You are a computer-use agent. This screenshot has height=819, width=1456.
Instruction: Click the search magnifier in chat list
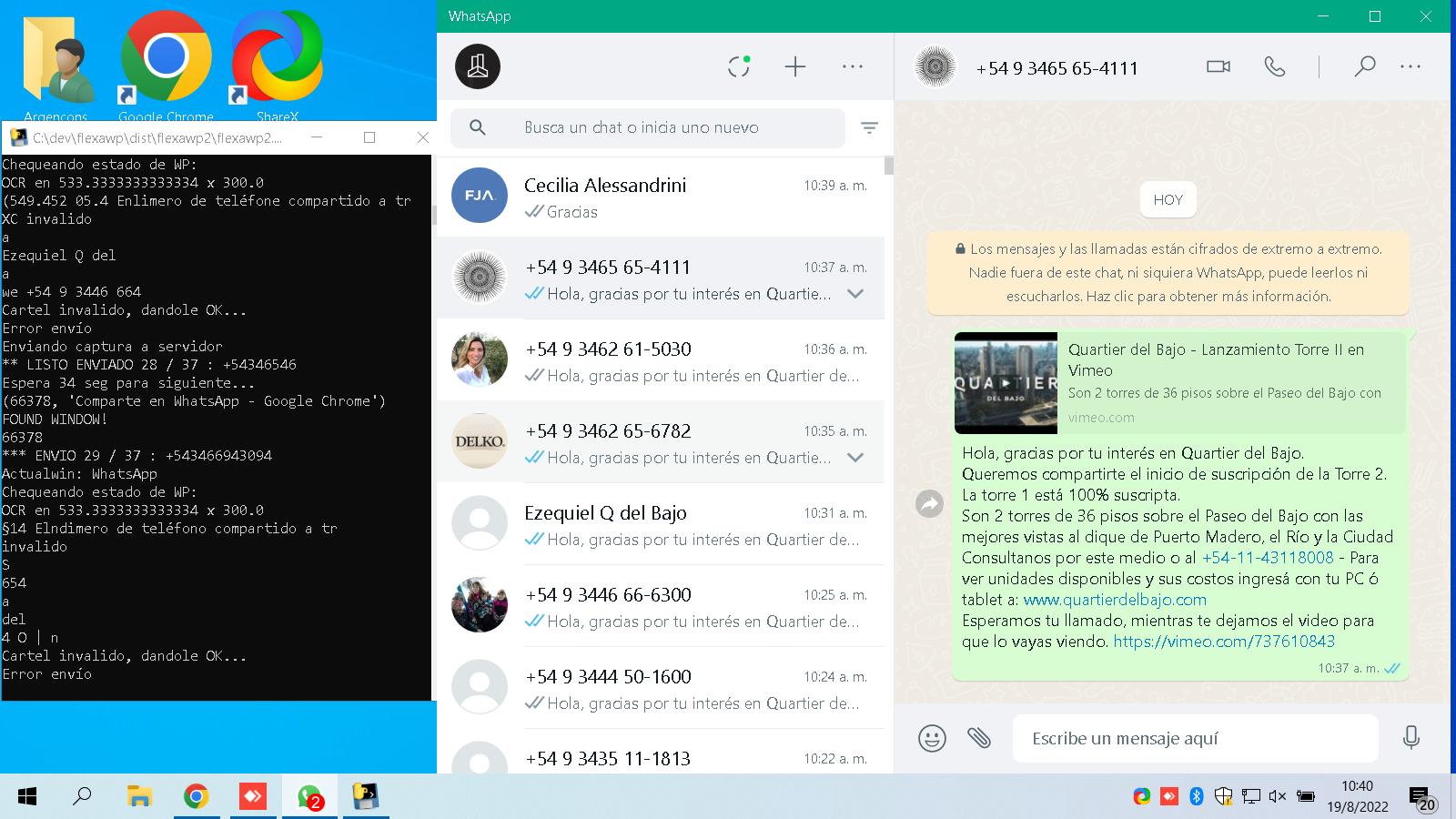pos(478,127)
